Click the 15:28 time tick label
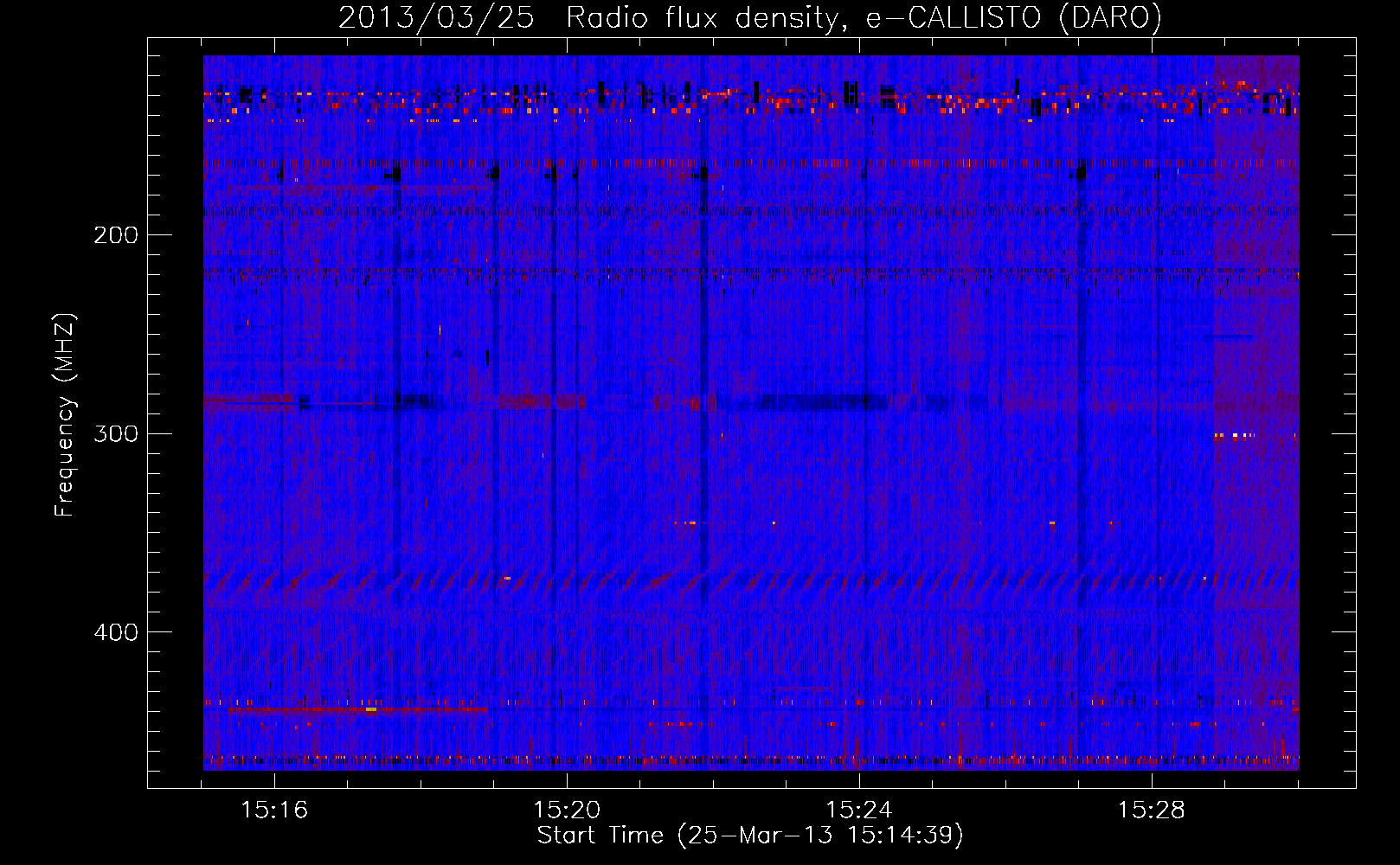The width and height of the screenshot is (1400, 865). [1152, 810]
